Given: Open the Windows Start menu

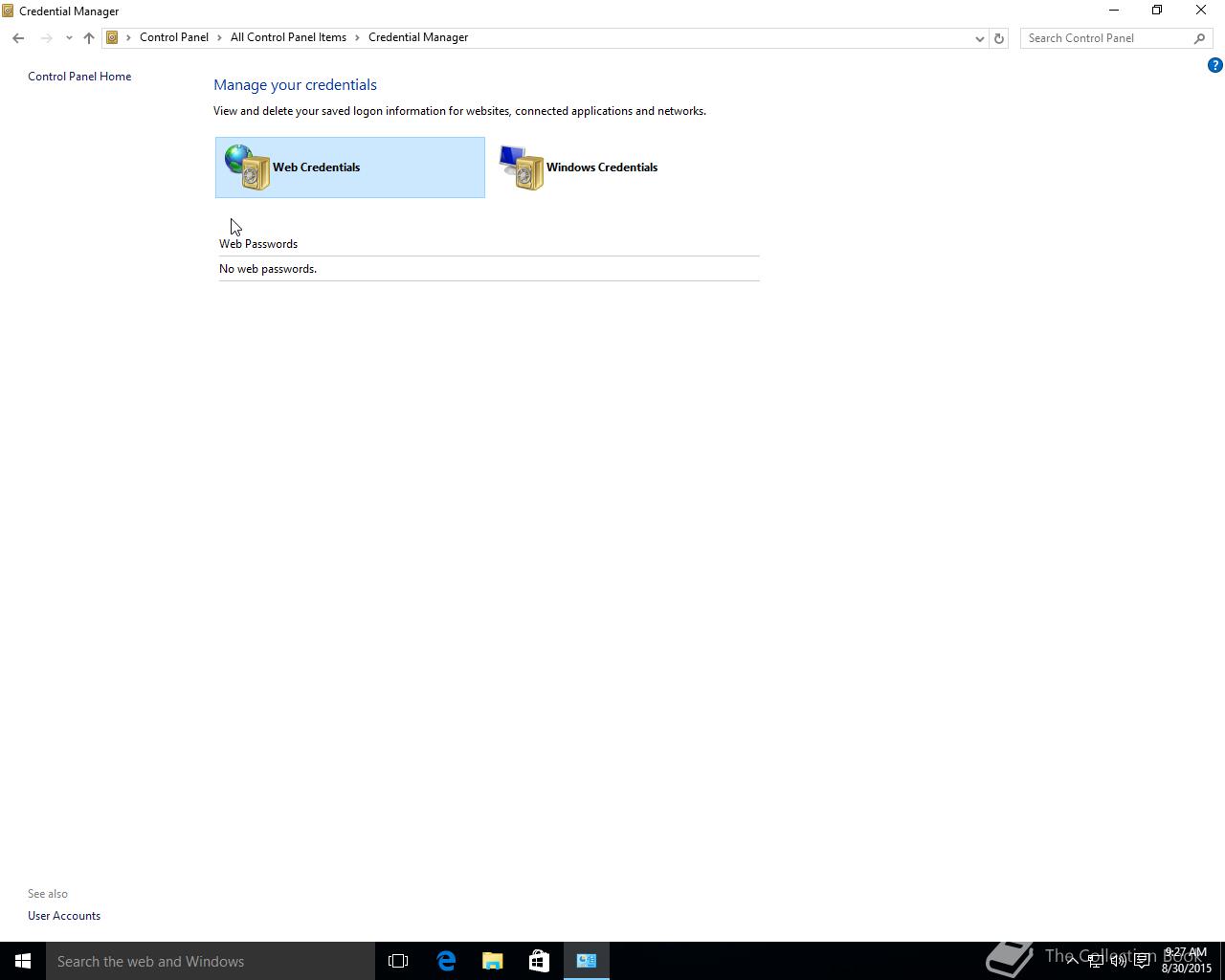Looking at the screenshot, I should click(x=23, y=961).
